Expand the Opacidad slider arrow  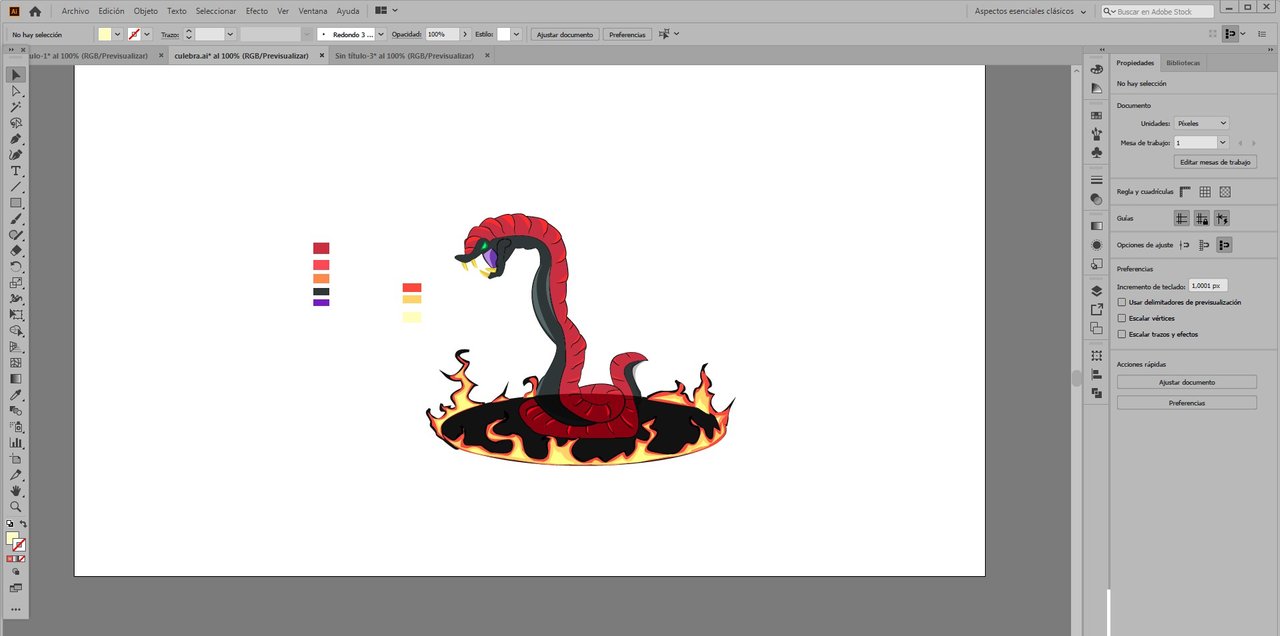(465, 34)
